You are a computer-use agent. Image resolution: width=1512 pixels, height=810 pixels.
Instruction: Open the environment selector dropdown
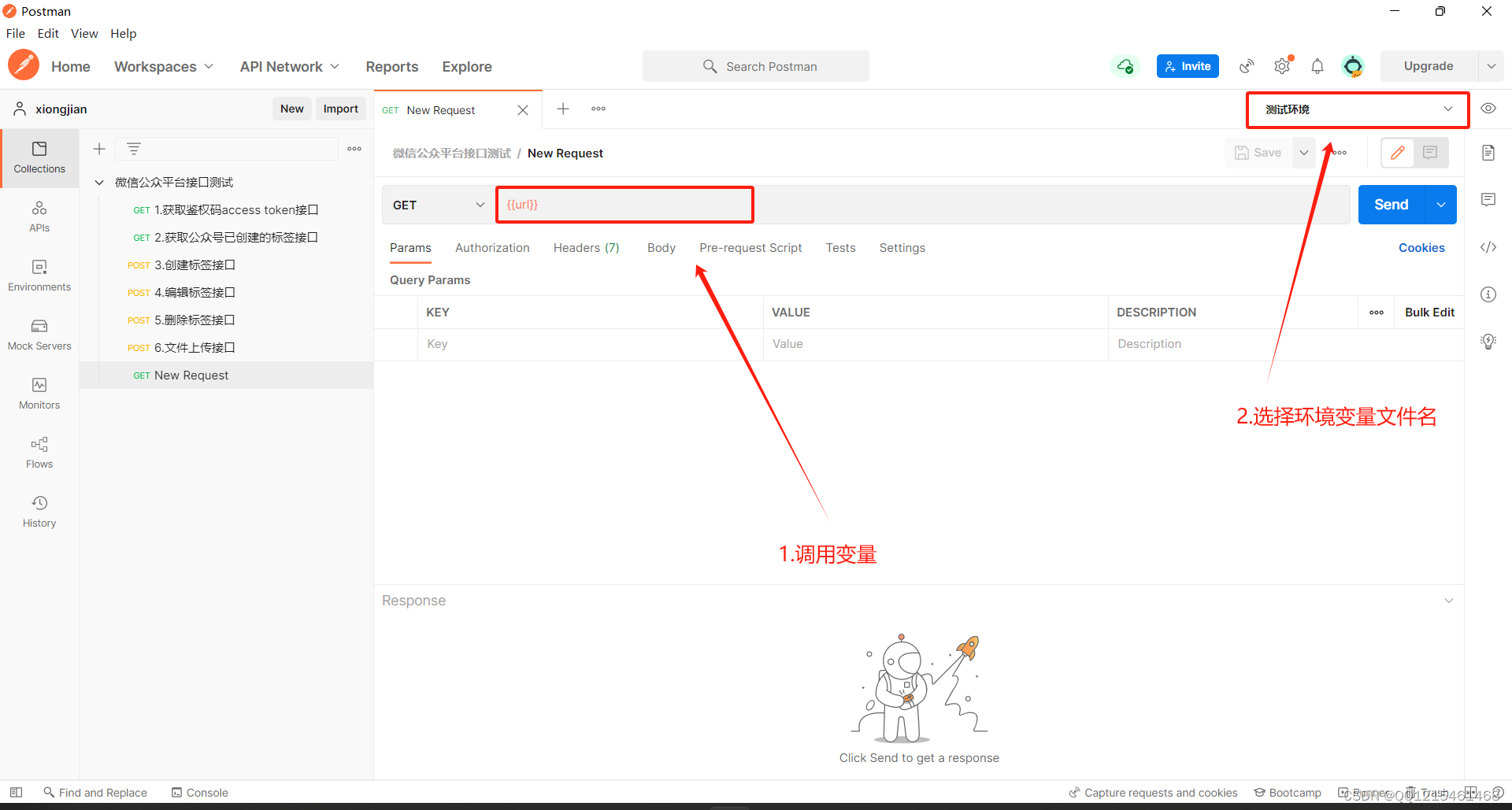1358,109
